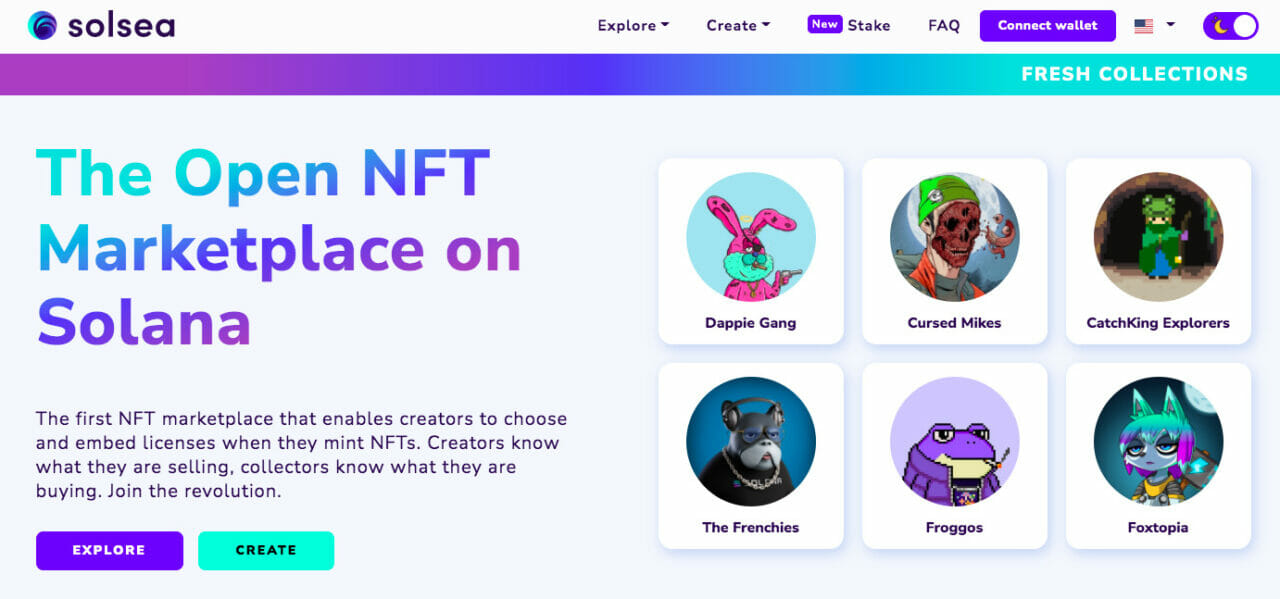Open the FAQ page
The image size is (1280, 599).
pyautogui.click(x=943, y=26)
